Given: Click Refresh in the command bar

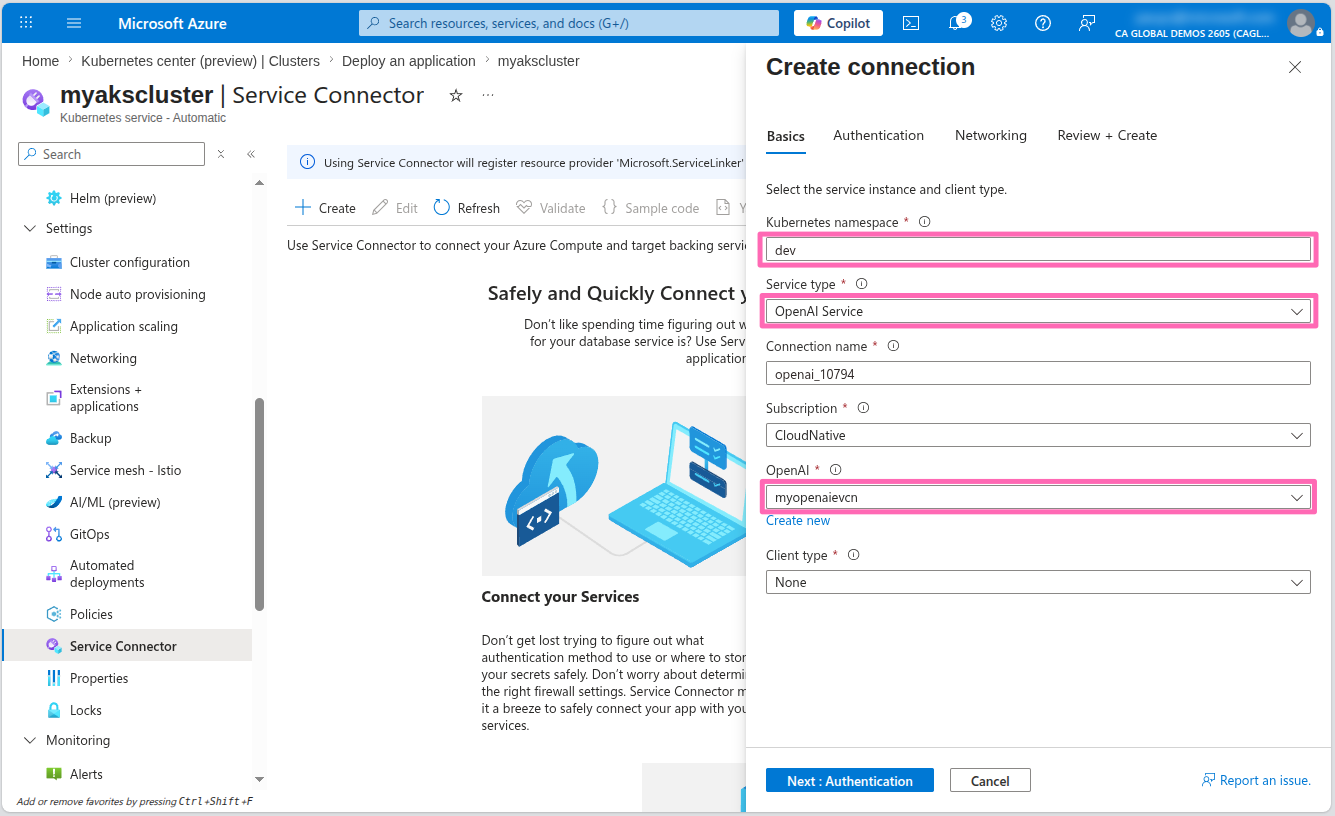Looking at the screenshot, I should pyautogui.click(x=466, y=208).
